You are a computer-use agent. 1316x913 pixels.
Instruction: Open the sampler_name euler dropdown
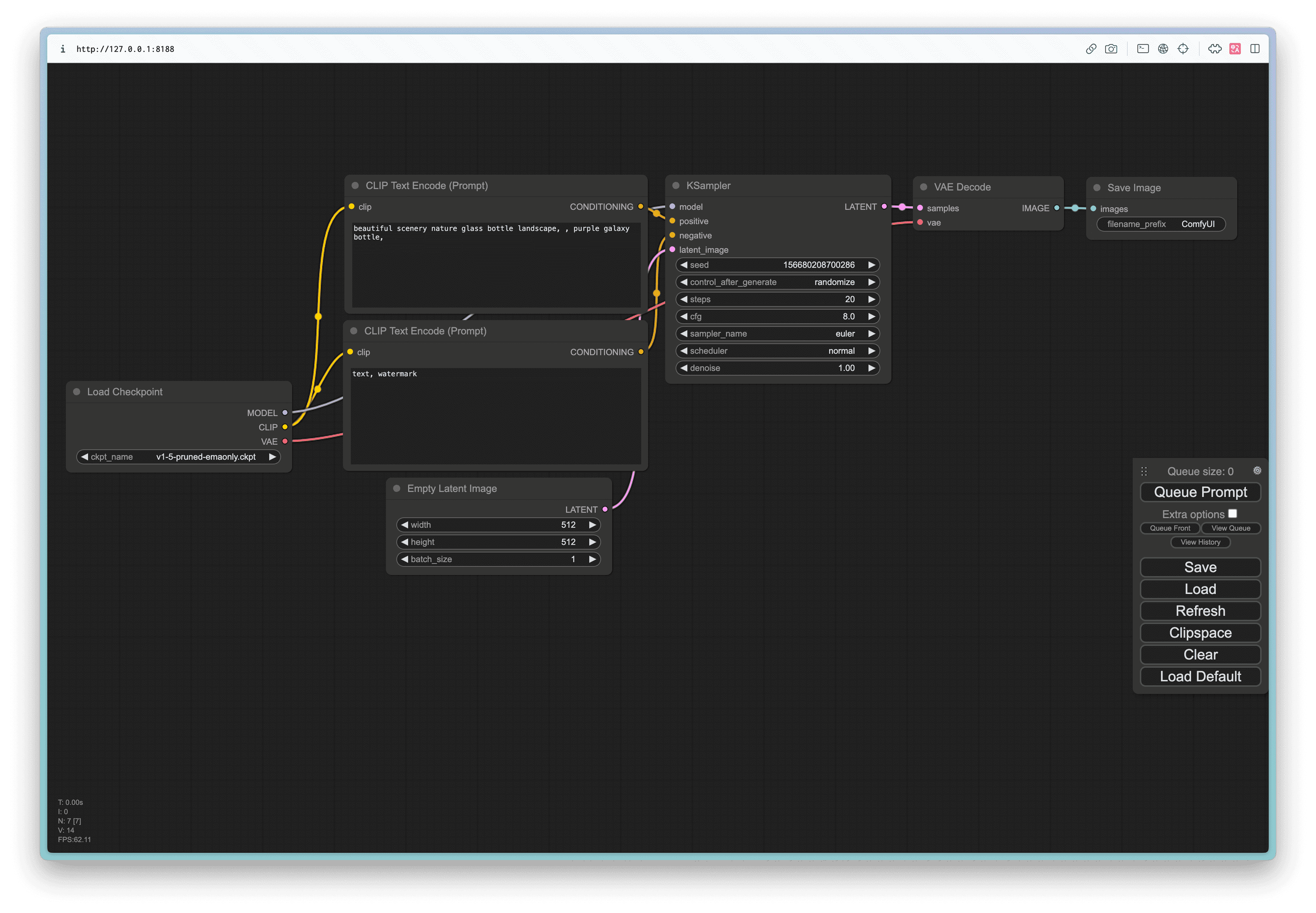click(776, 333)
